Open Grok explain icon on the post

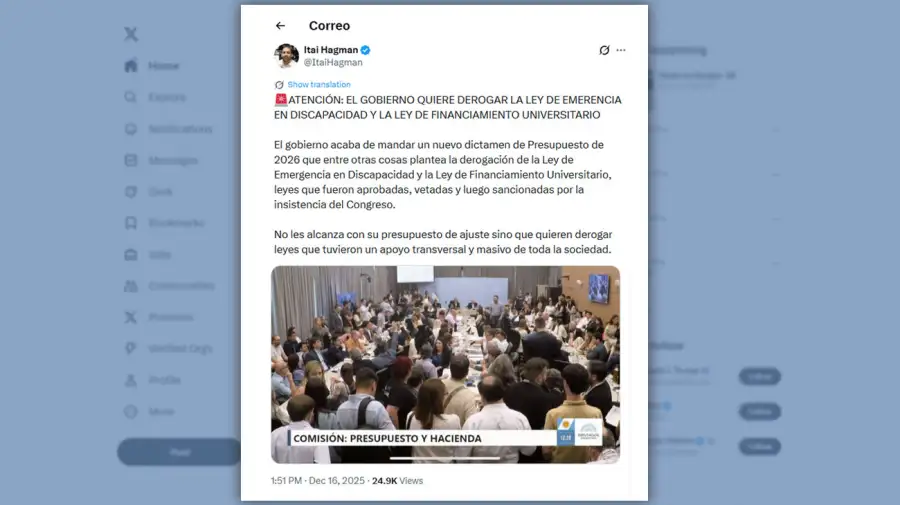click(604, 50)
